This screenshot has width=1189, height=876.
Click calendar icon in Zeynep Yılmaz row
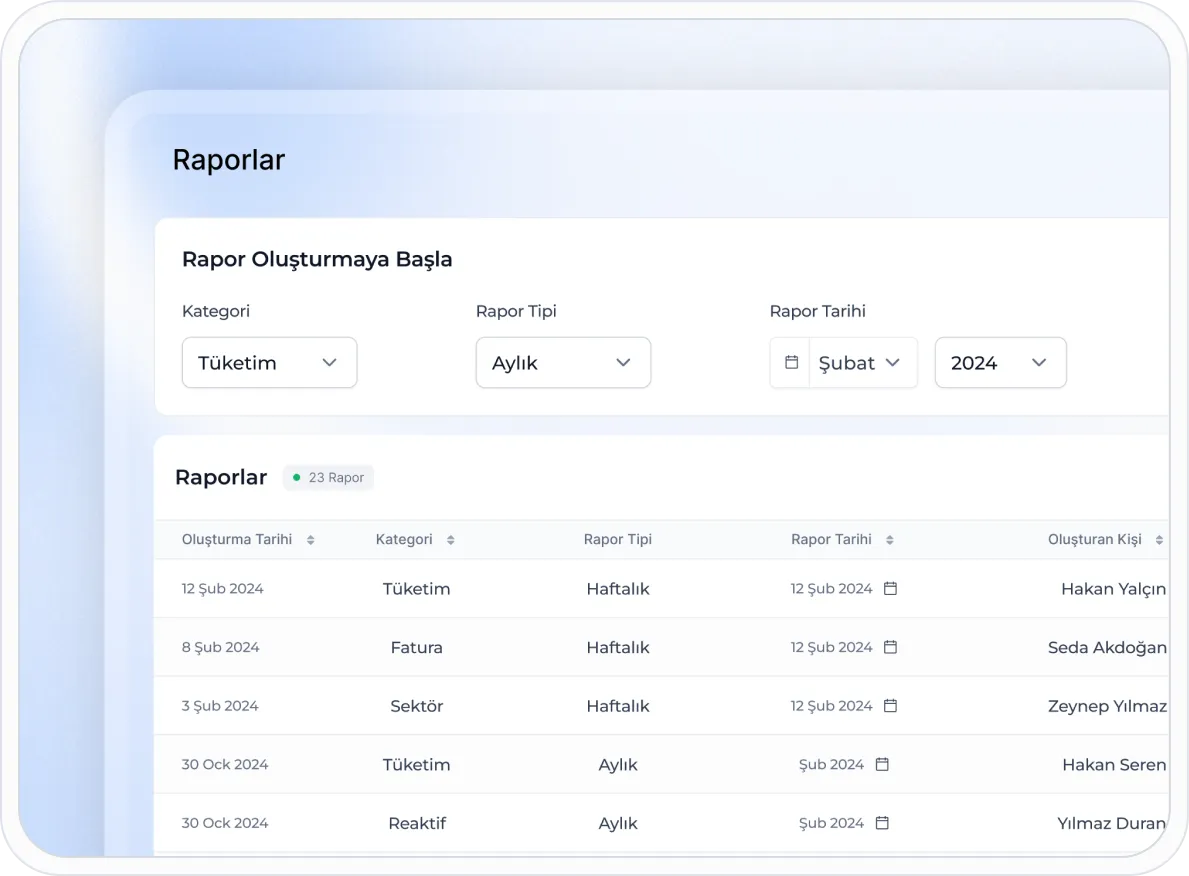(x=890, y=705)
